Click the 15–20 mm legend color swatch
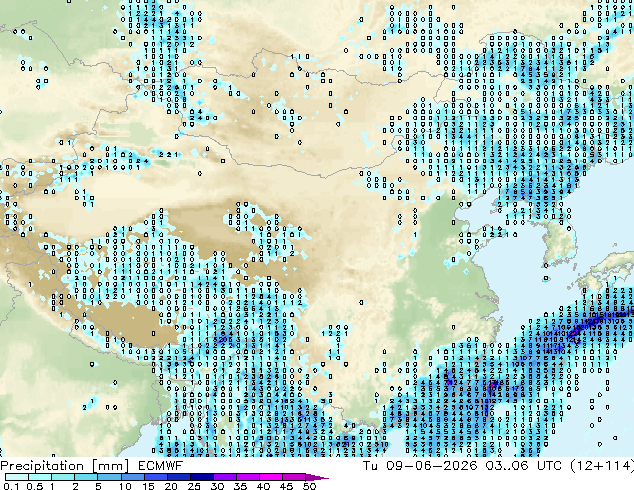This screenshot has height=490, width=634. pos(156,477)
